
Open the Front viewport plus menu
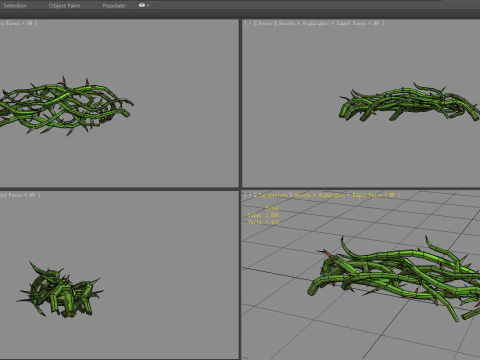tap(250, 23)
